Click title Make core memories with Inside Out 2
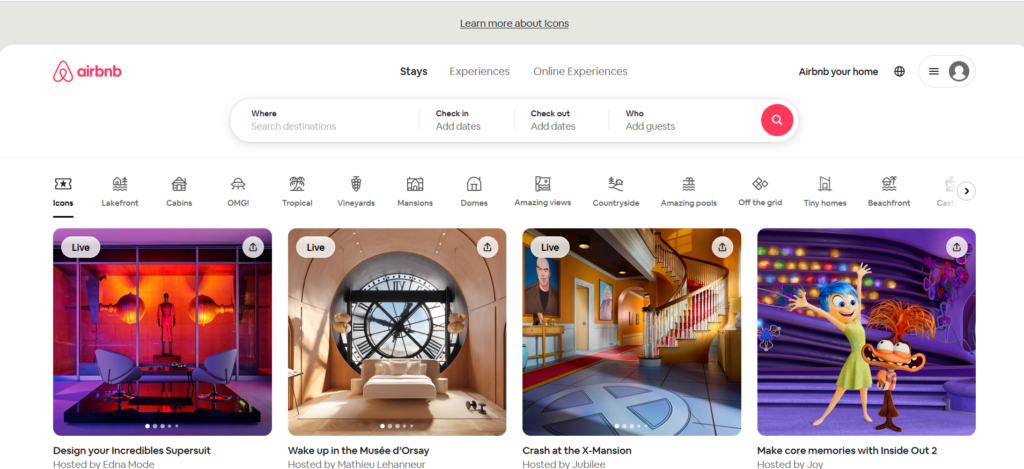The height and width of the screenshot is (469, 1024). click(847, 451)
